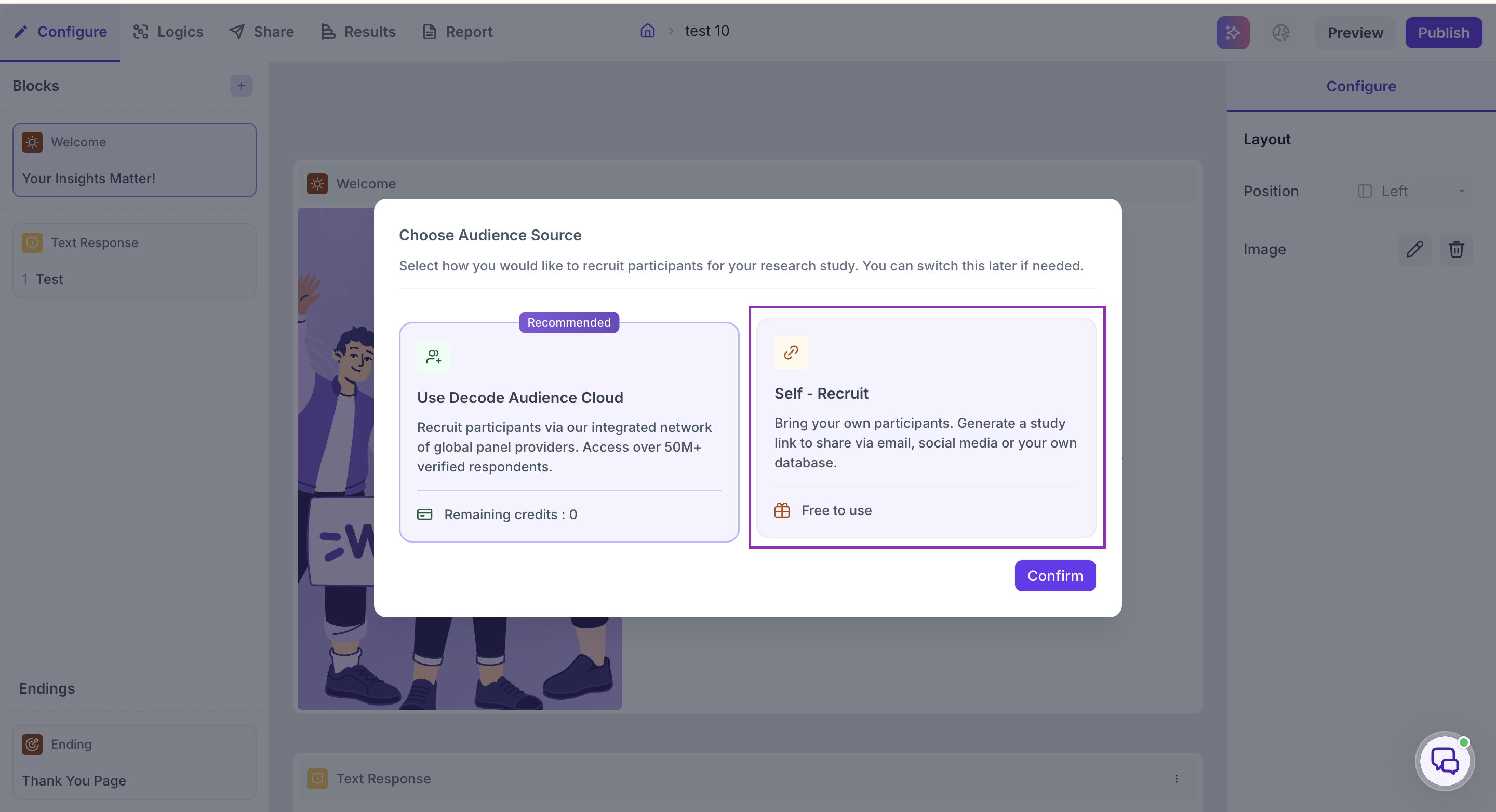This screenshot has width=1496, height=812.
Task: Open the theme palette icon
Action: tap(1280, 33)
